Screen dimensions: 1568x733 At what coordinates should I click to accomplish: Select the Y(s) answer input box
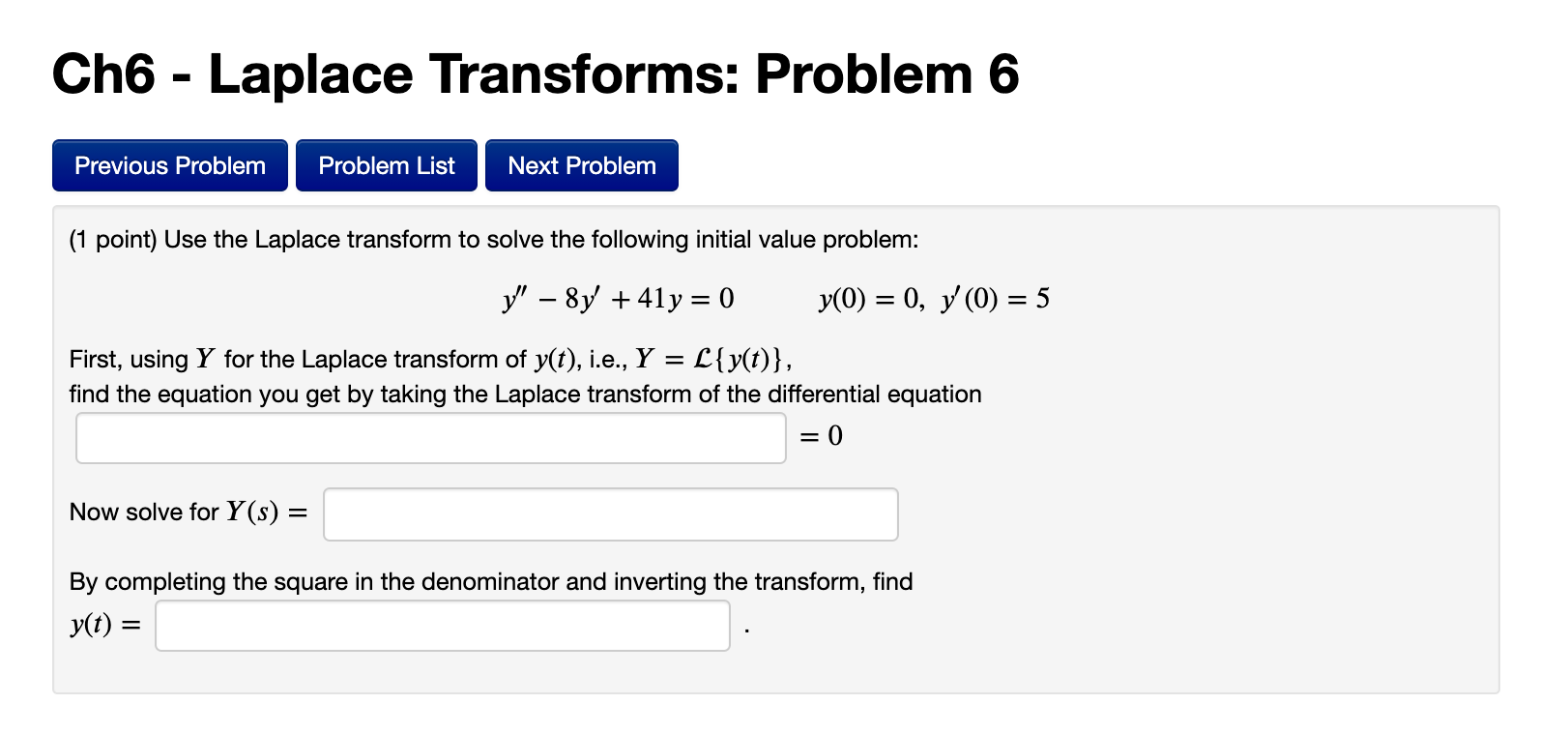[611, 514]
